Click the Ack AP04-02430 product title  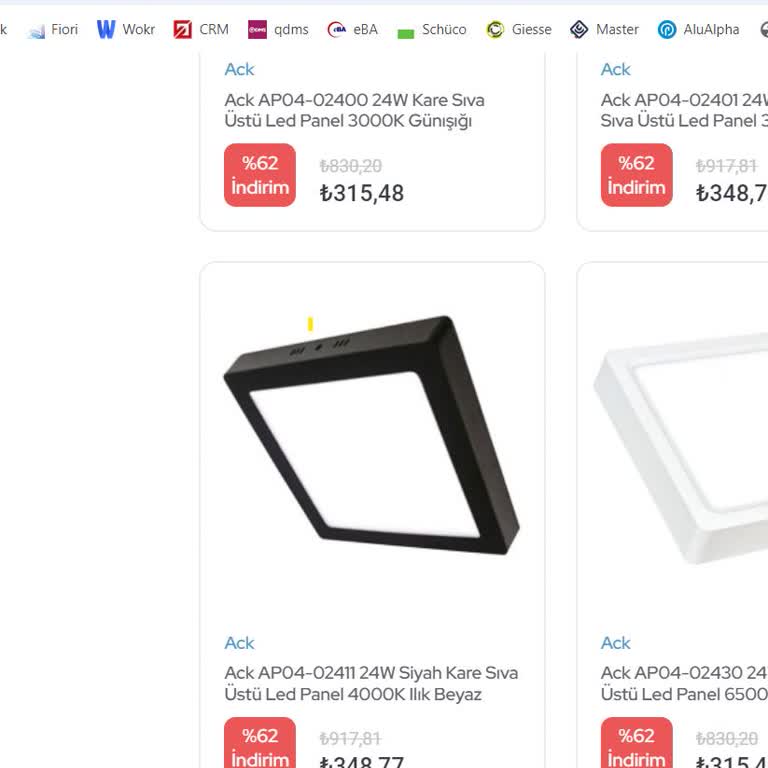tap(684, 683)
